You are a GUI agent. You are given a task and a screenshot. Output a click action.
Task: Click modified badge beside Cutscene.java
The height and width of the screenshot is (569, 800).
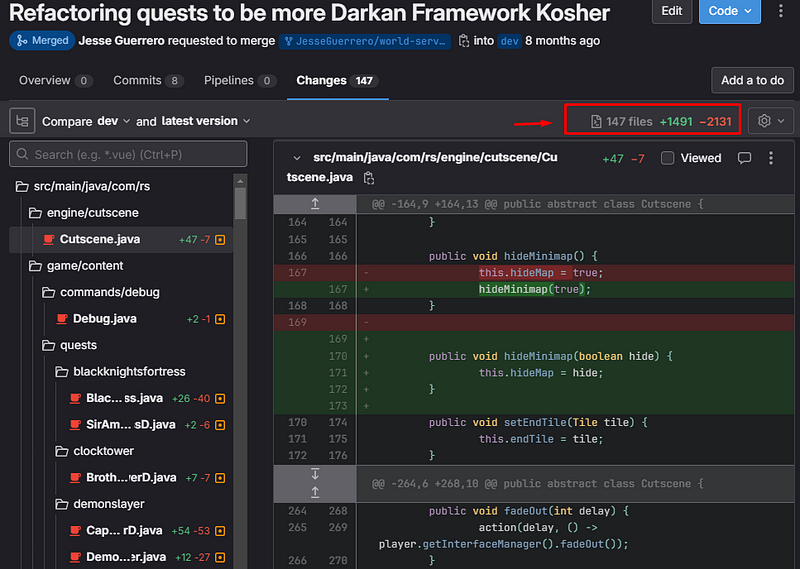click(x=220, y=239)
